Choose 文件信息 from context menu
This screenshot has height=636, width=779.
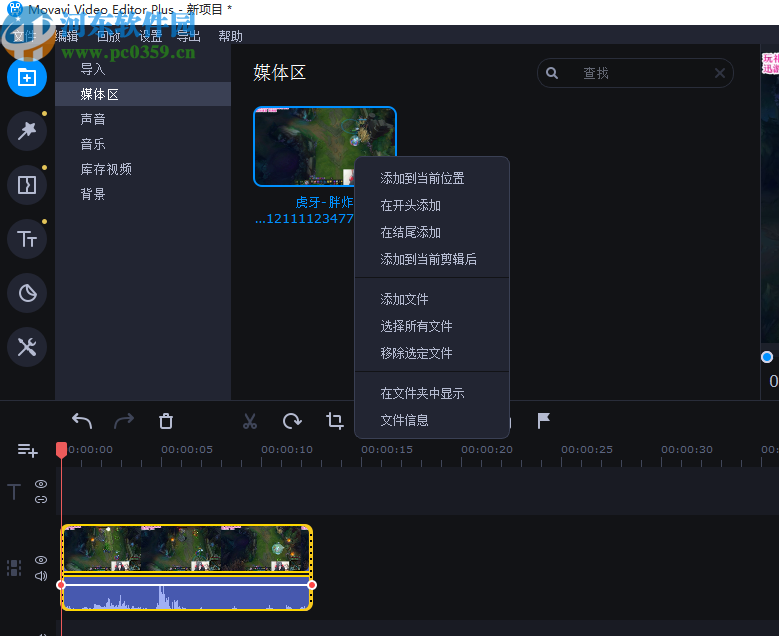tap(432, 420)
